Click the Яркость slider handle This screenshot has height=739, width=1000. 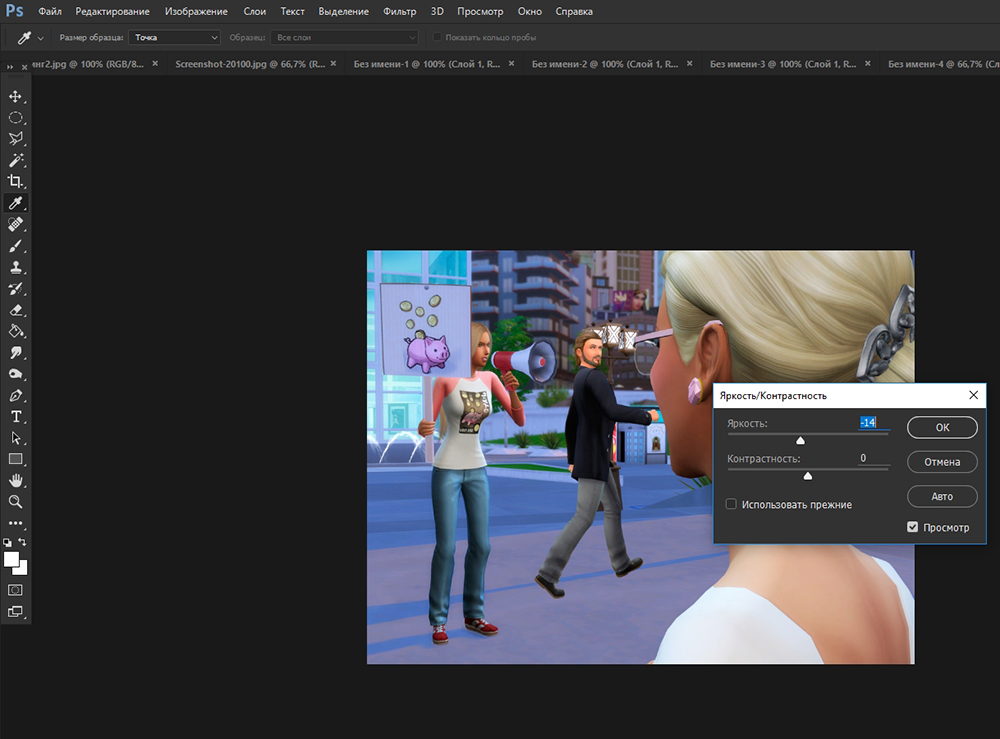click(800, 440)
